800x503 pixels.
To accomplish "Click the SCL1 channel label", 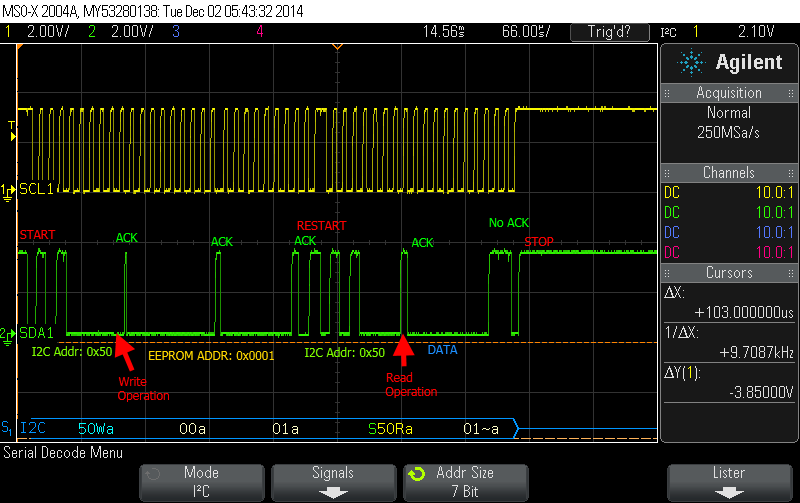I will pos(36,189).
